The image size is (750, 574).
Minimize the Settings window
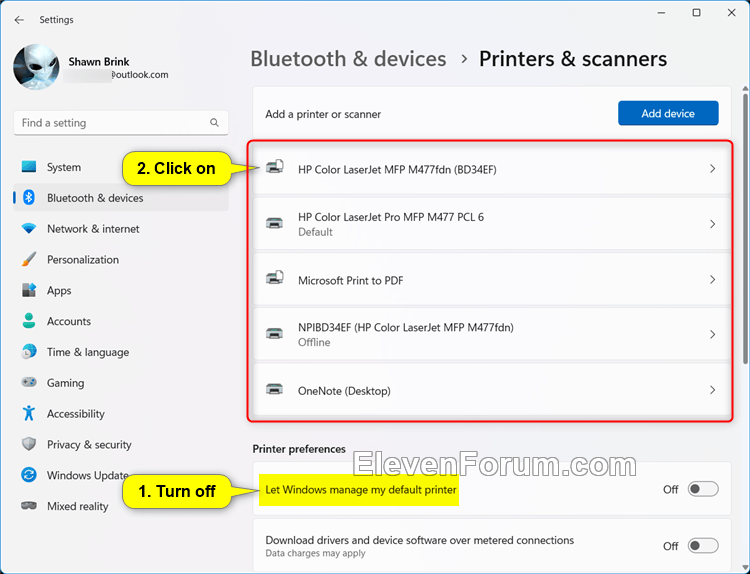click(662, 13)
